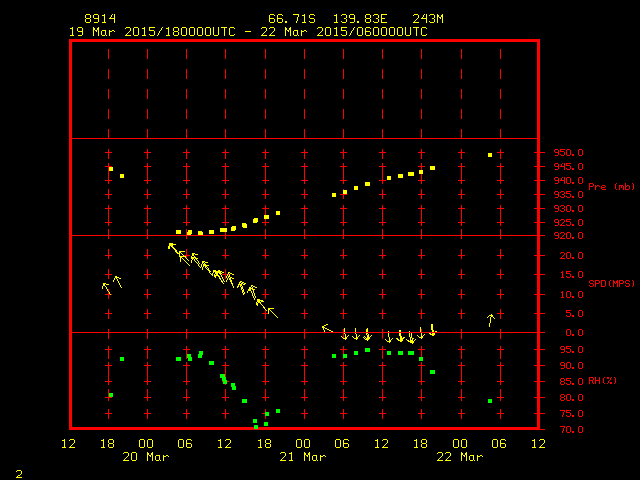Click the 925.0 pressure axis label
The height and width of the screenshot is (480, 640).
568,223
